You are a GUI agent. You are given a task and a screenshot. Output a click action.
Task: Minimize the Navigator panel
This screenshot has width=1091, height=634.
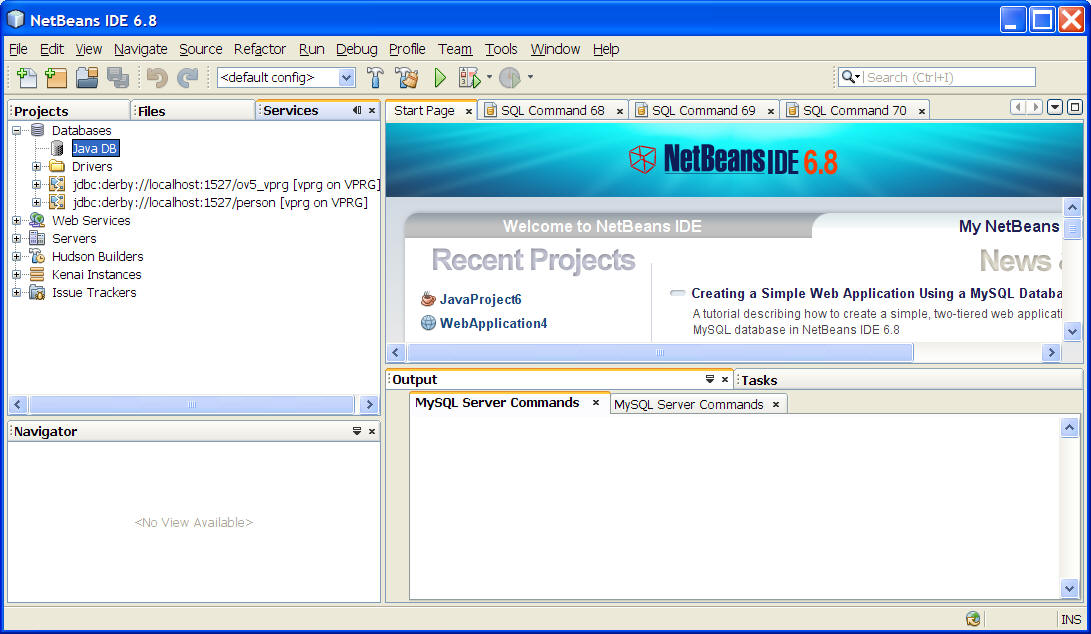(x=357, y=431)
